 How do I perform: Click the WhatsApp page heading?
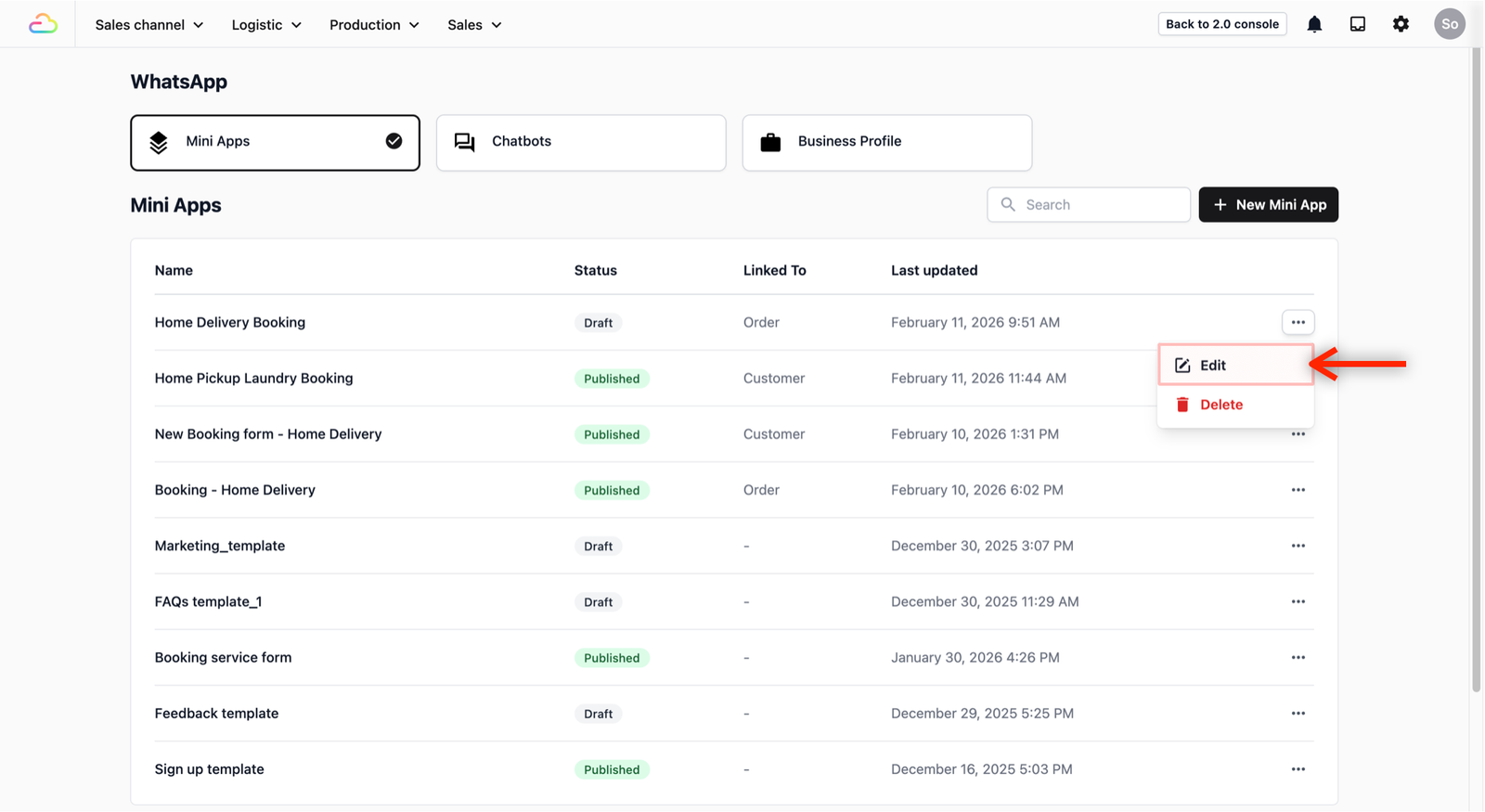coord(179,82)
